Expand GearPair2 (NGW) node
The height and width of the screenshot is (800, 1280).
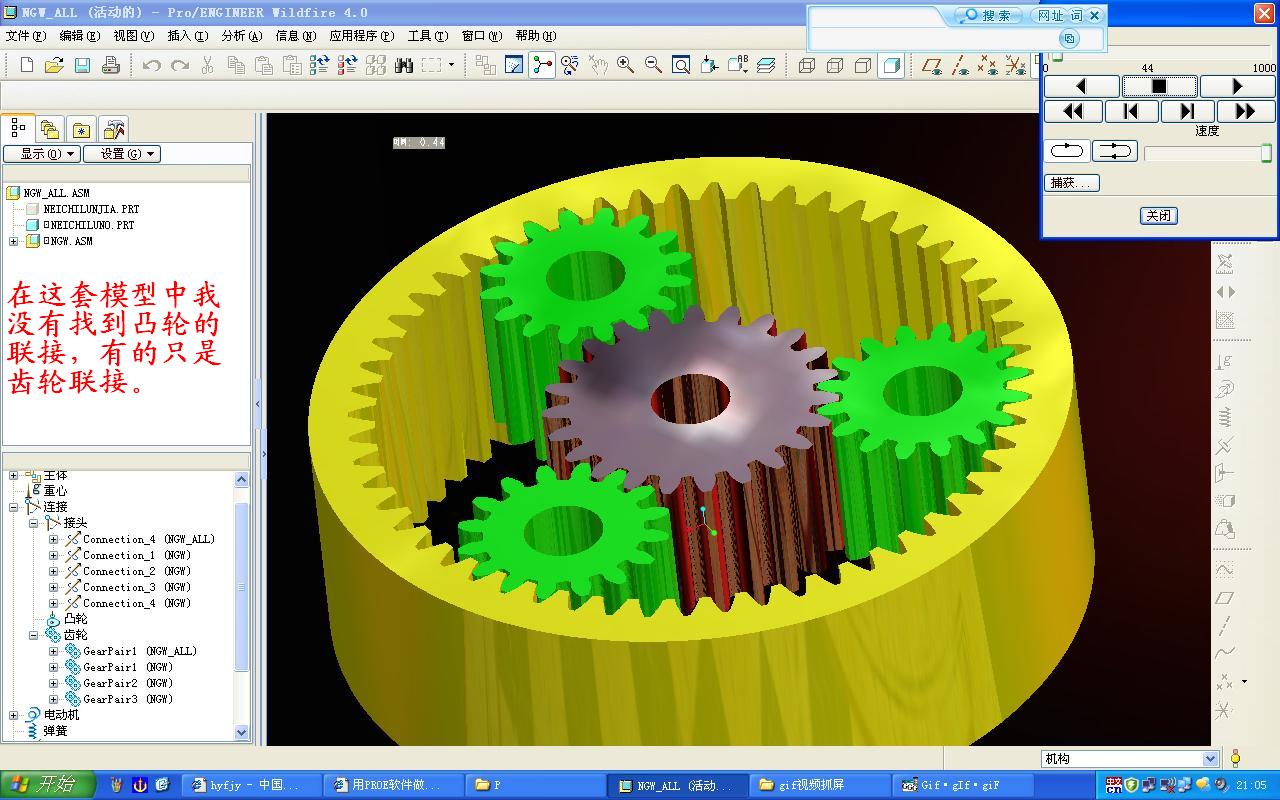tap(53, 683)
